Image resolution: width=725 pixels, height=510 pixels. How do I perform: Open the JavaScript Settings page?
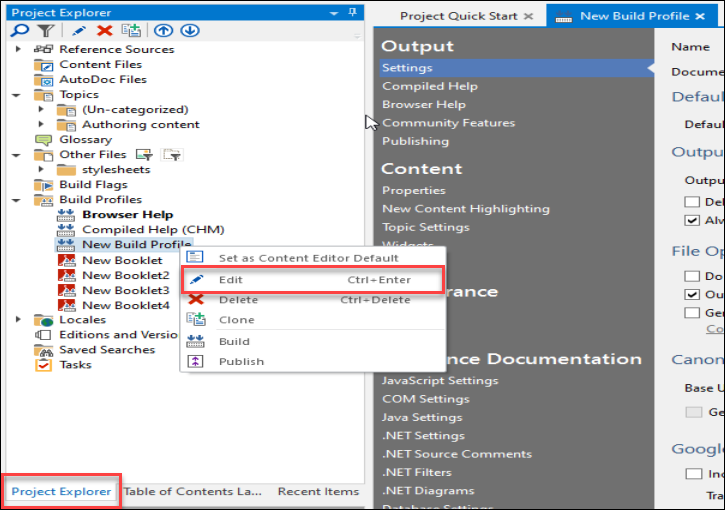pos(439,380)
